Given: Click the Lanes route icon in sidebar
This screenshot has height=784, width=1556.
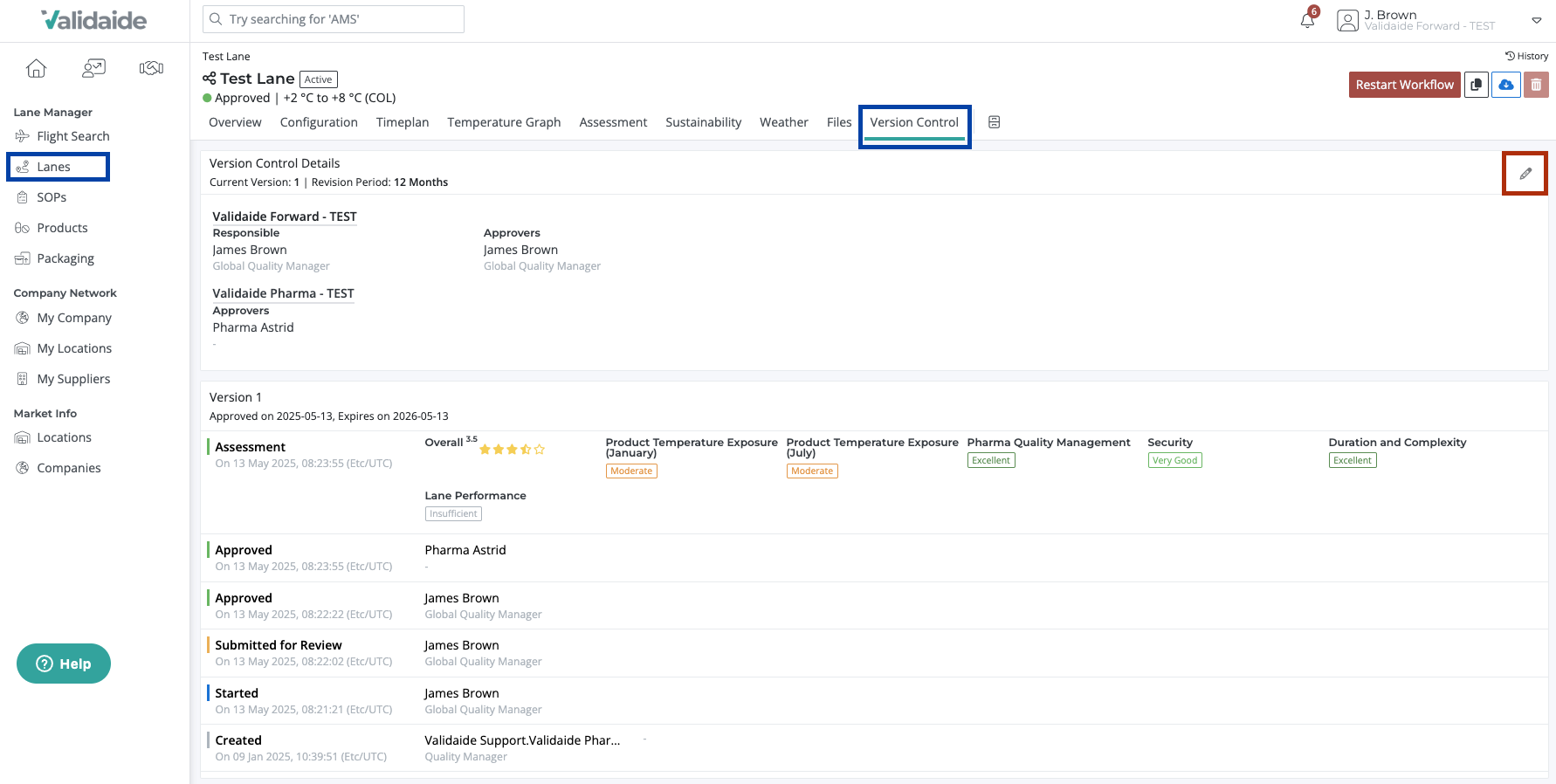Looking at the screenshot, I should tap(23, 167).
